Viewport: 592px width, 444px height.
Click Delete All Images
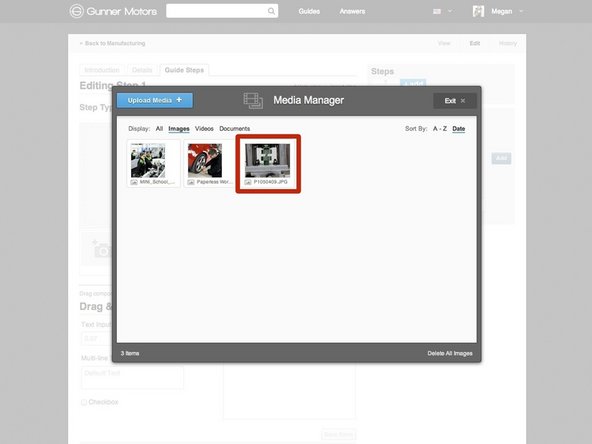click(450, 353)
